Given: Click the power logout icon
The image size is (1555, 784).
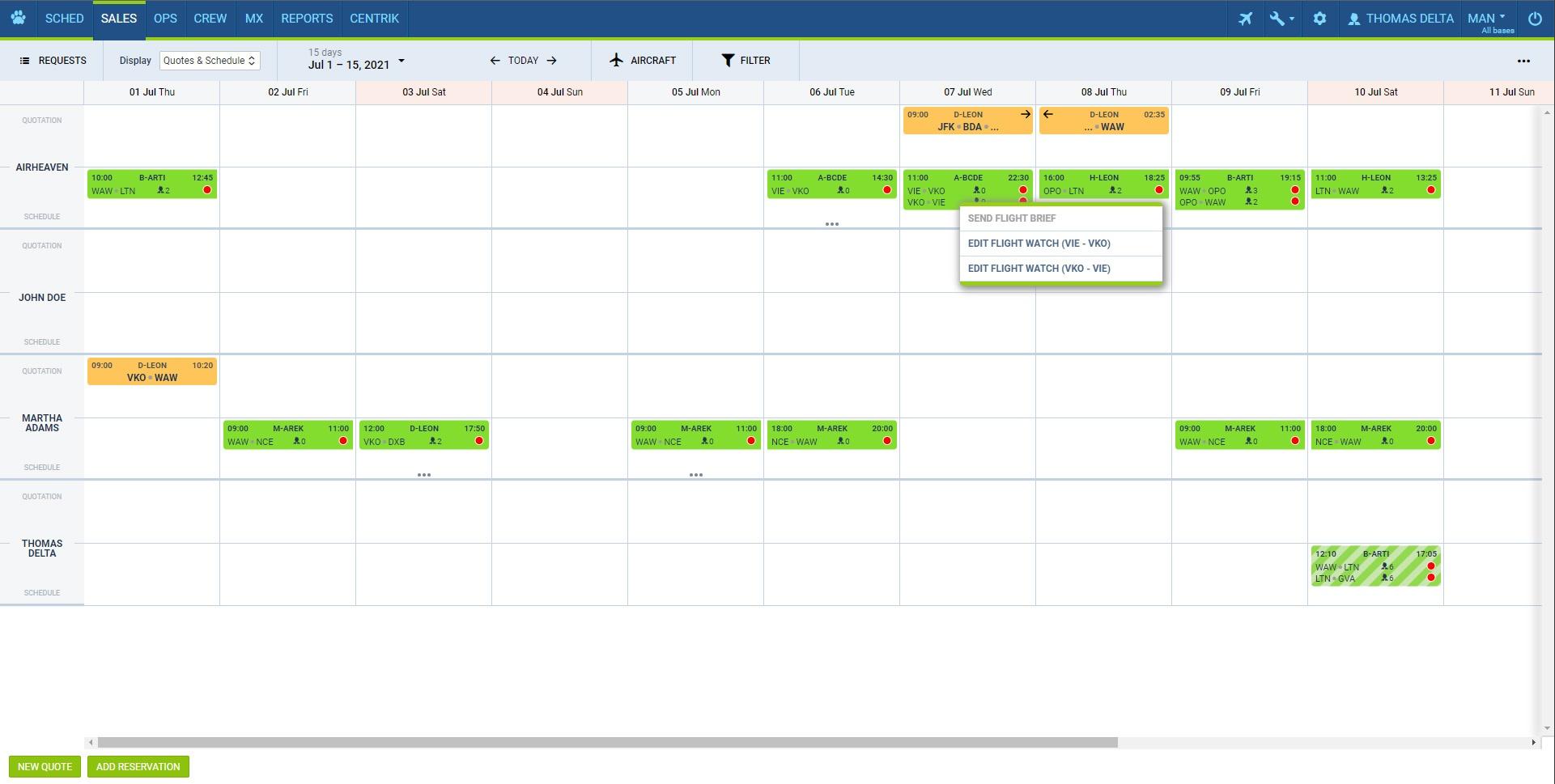Looking at the screenshot, I should point(1535,19).
